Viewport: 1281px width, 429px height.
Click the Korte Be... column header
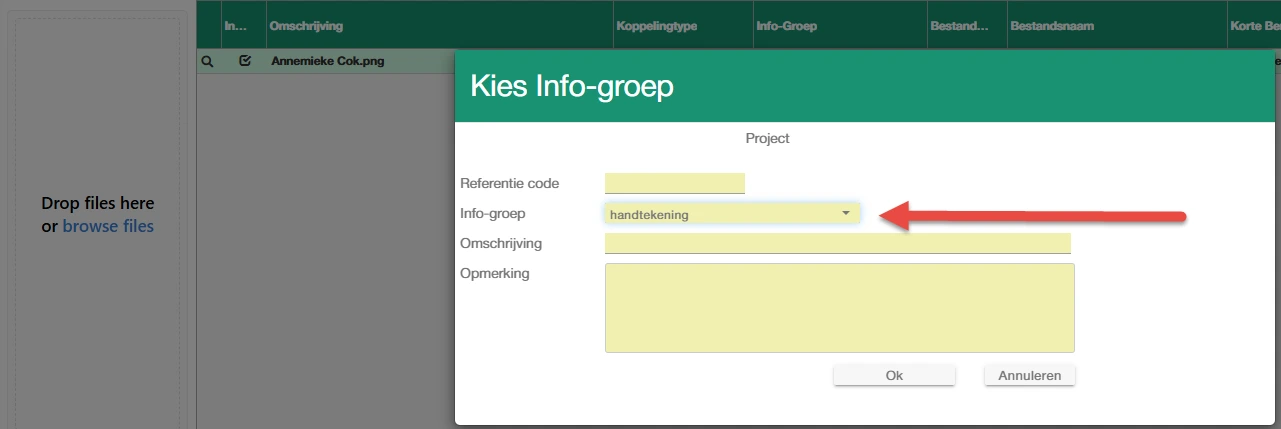click(1254, 26)
